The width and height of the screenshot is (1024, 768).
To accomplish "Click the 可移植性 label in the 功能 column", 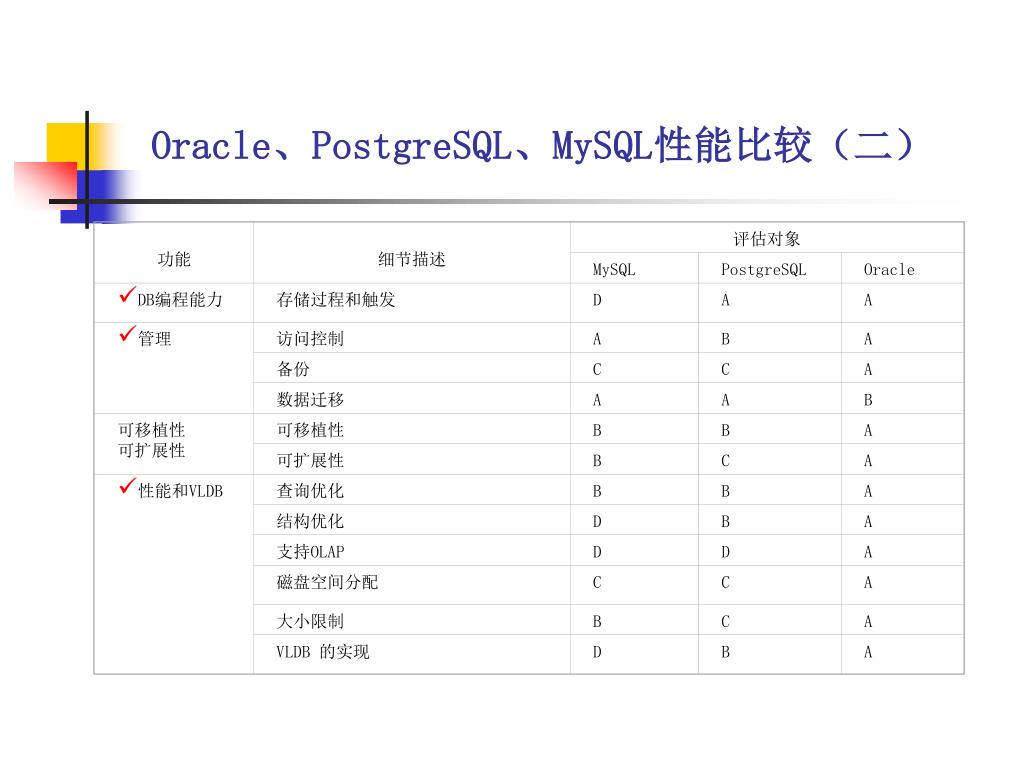I will (x=152, y=430).
